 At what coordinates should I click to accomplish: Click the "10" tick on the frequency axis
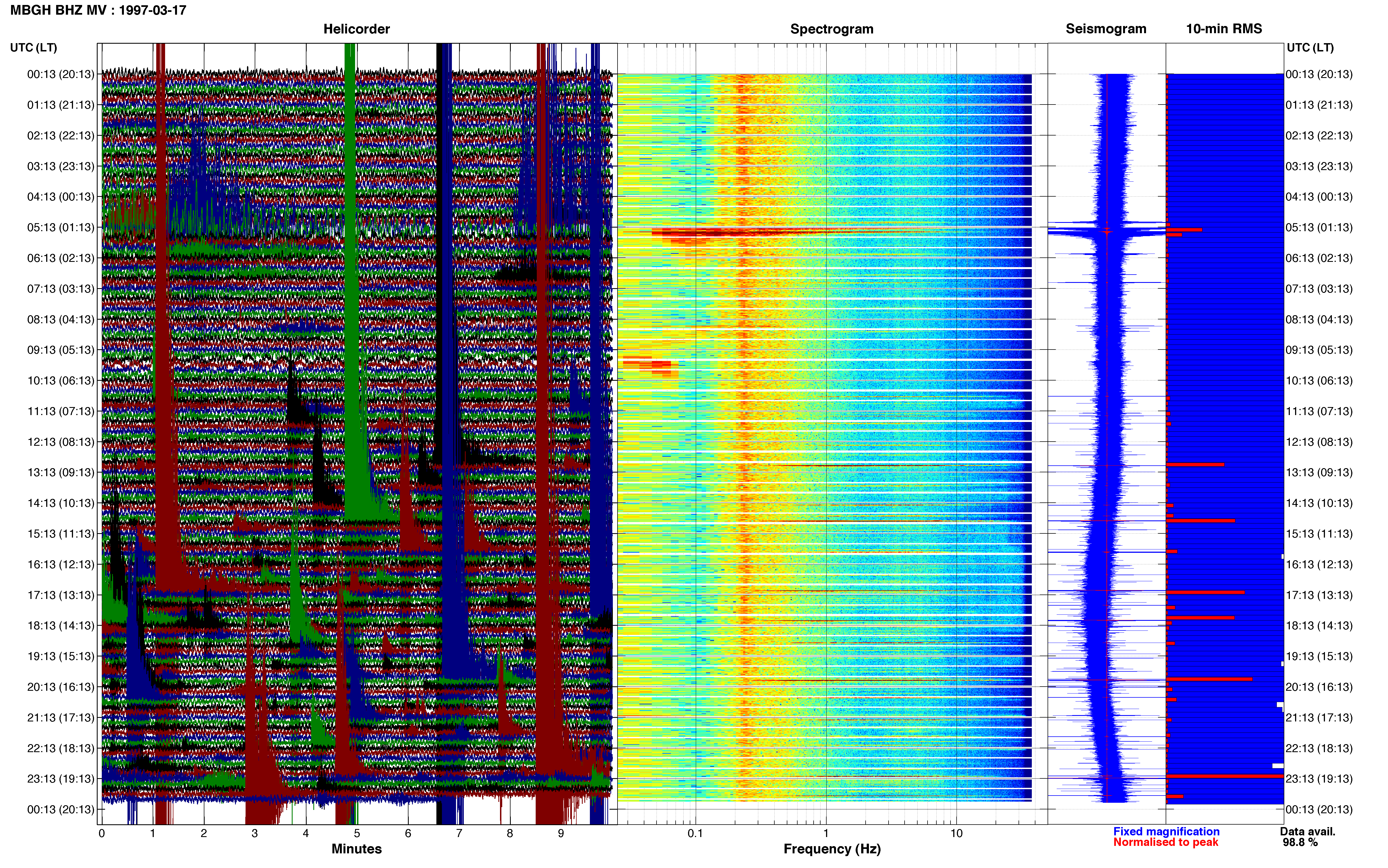tap(956, 833)
